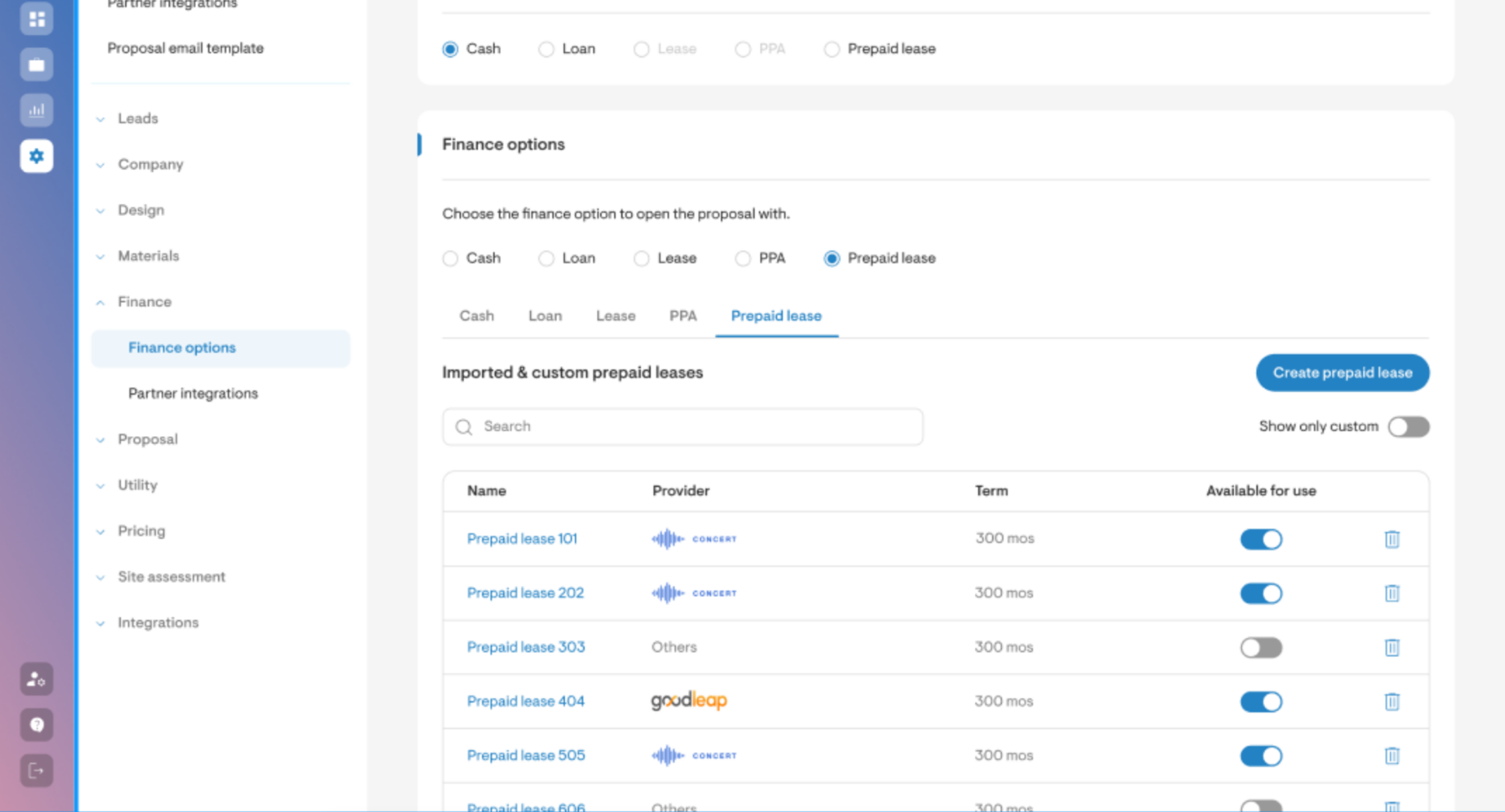Click the Search input field
This screenshot has width=1505, height=812.
click(x=683, y=427)
